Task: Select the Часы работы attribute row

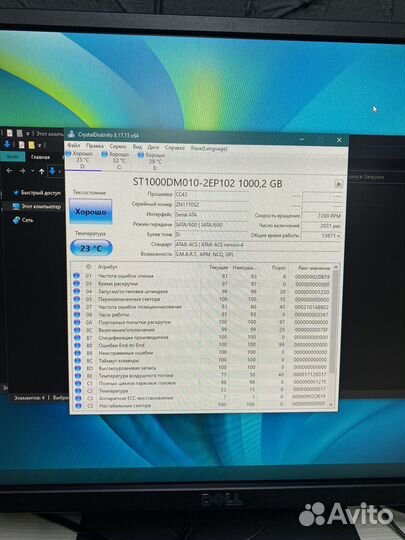Action: pyautogui.click(x=201, y=314)
